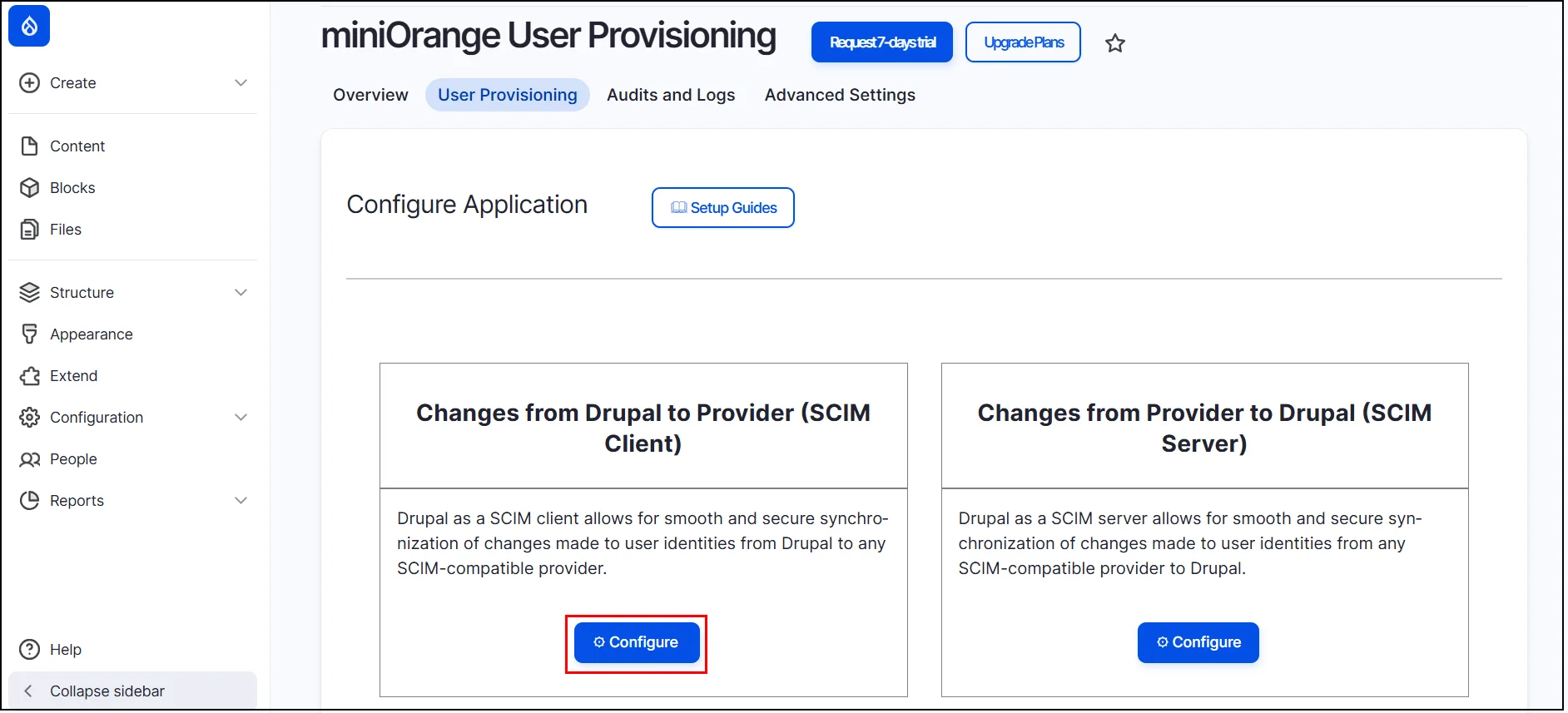Configure the SCIM Server option

(x=1198, y=642)
